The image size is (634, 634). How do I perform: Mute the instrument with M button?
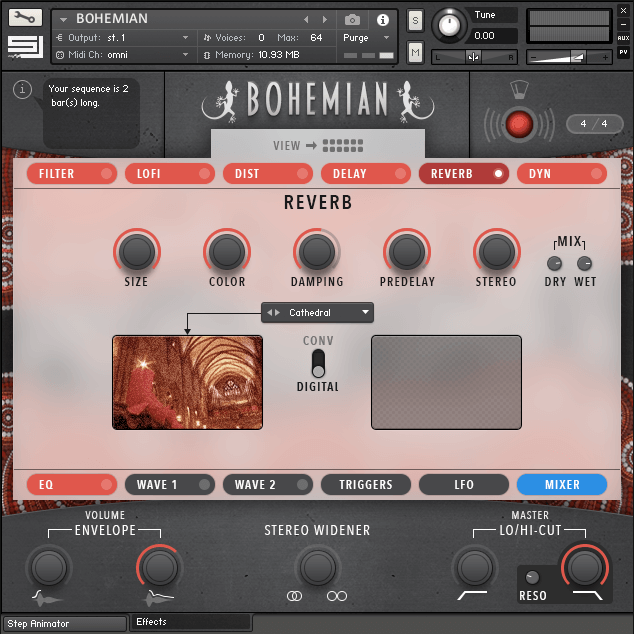(415, 51)
